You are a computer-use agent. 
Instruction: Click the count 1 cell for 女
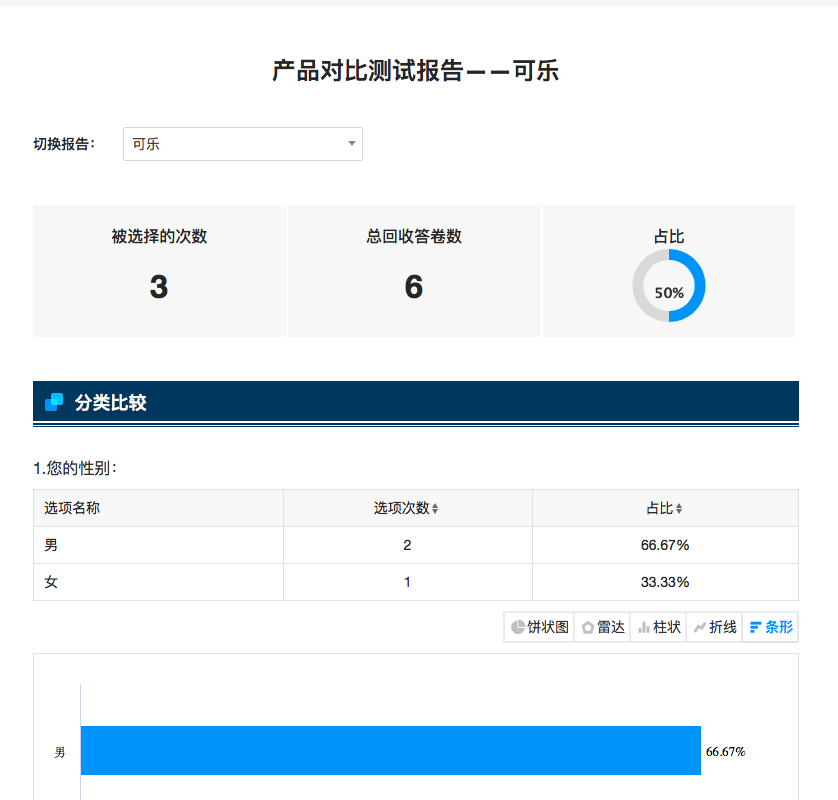pyautogui.click(x=407, y=582)
